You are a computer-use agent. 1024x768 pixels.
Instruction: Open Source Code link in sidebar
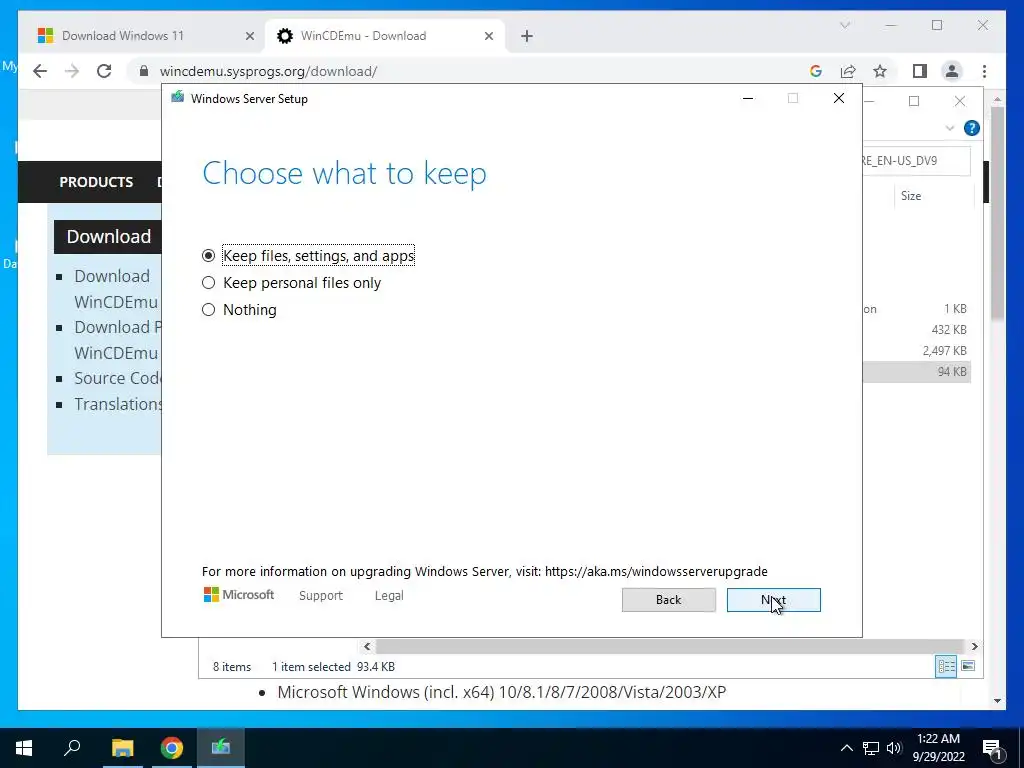click(x=118, y=378)
